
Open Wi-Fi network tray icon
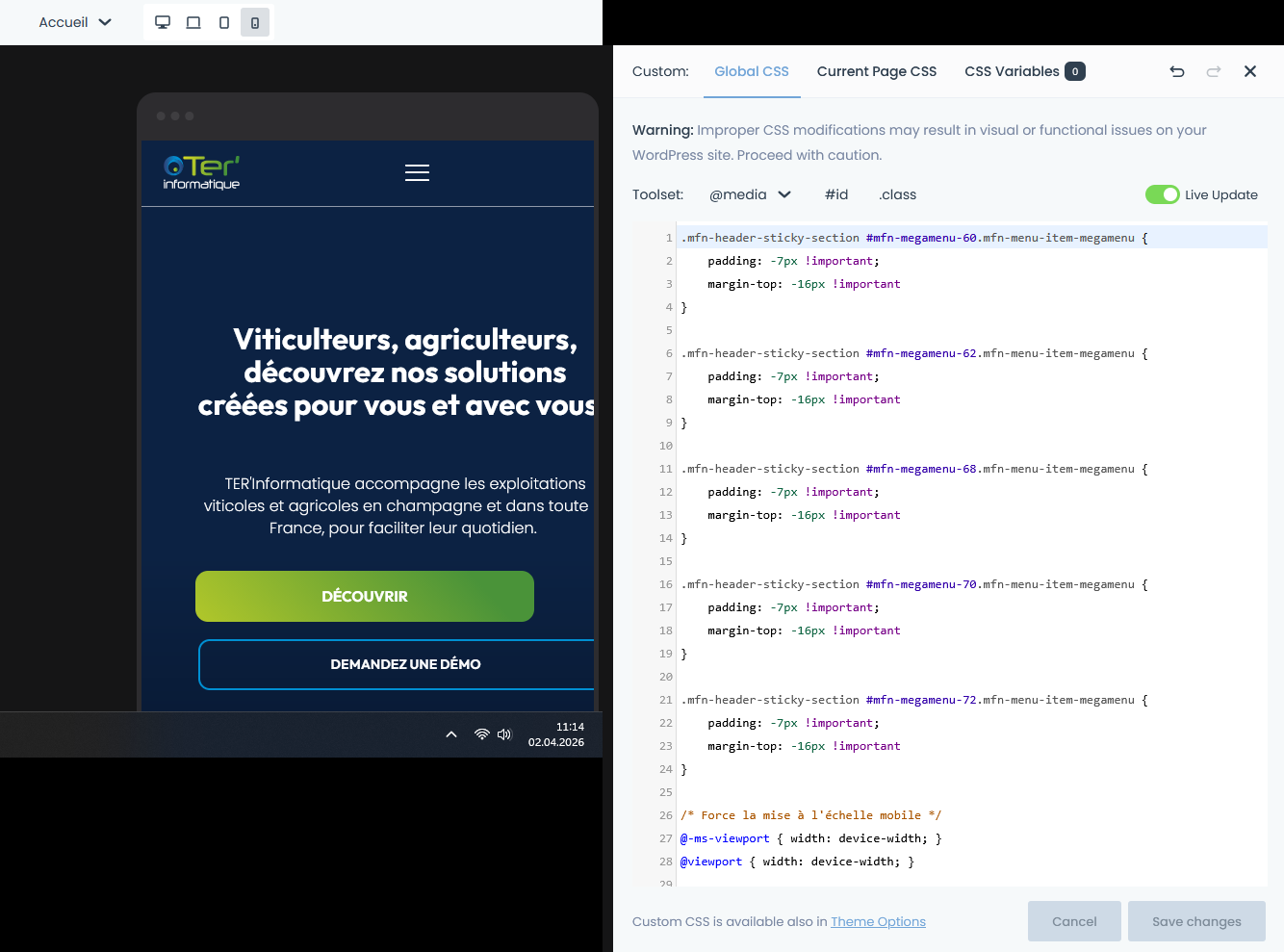tap(481, 734)
